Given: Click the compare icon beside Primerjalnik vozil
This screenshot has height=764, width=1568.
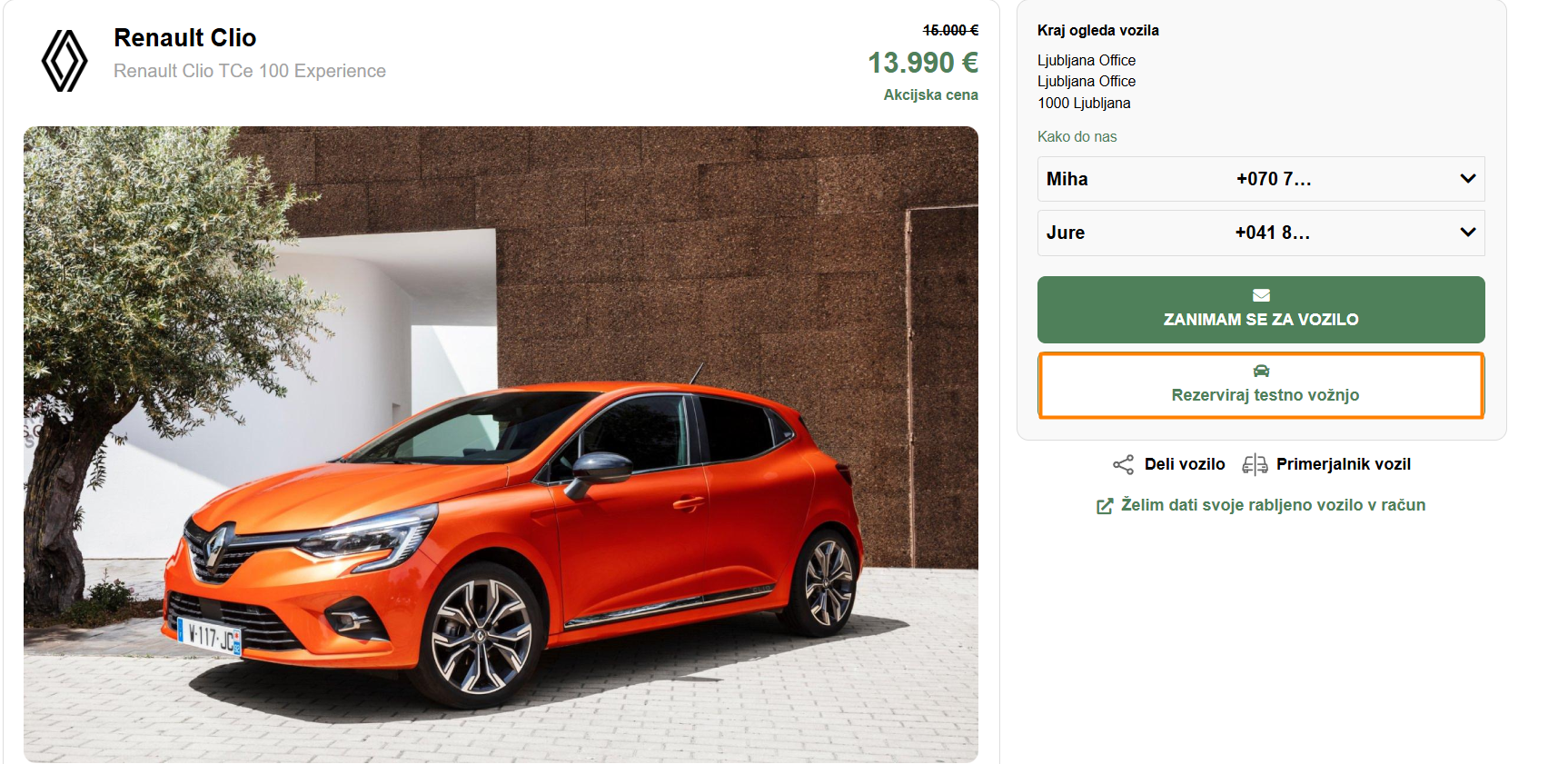Looking at the screenshot, I should (1255, 465).
